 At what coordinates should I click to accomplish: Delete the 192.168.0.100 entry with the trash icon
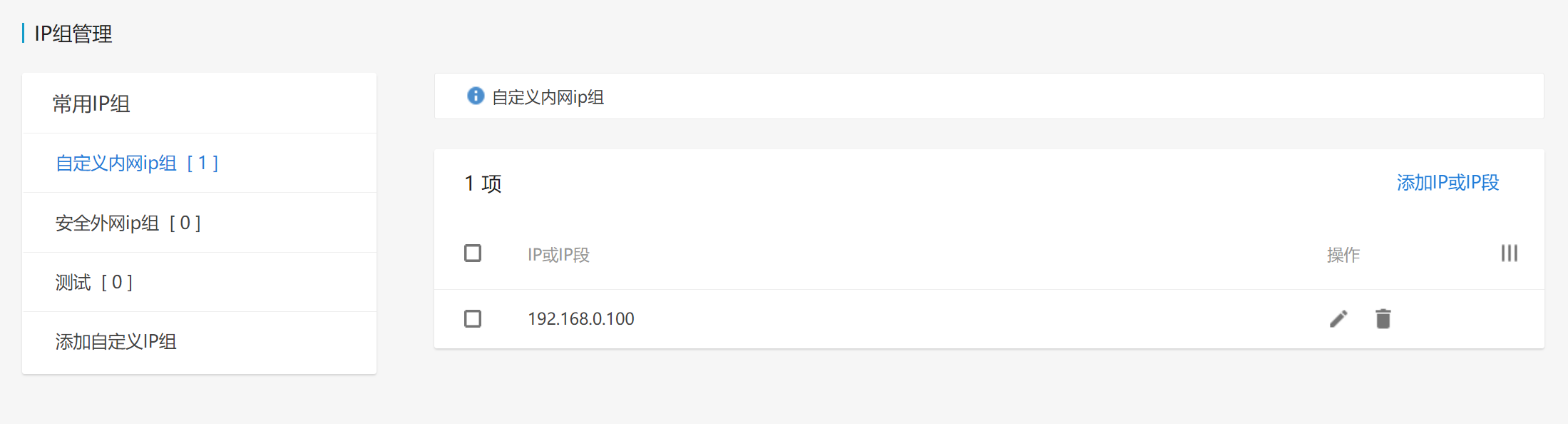pyautogui.click(x=1383, y=319)
